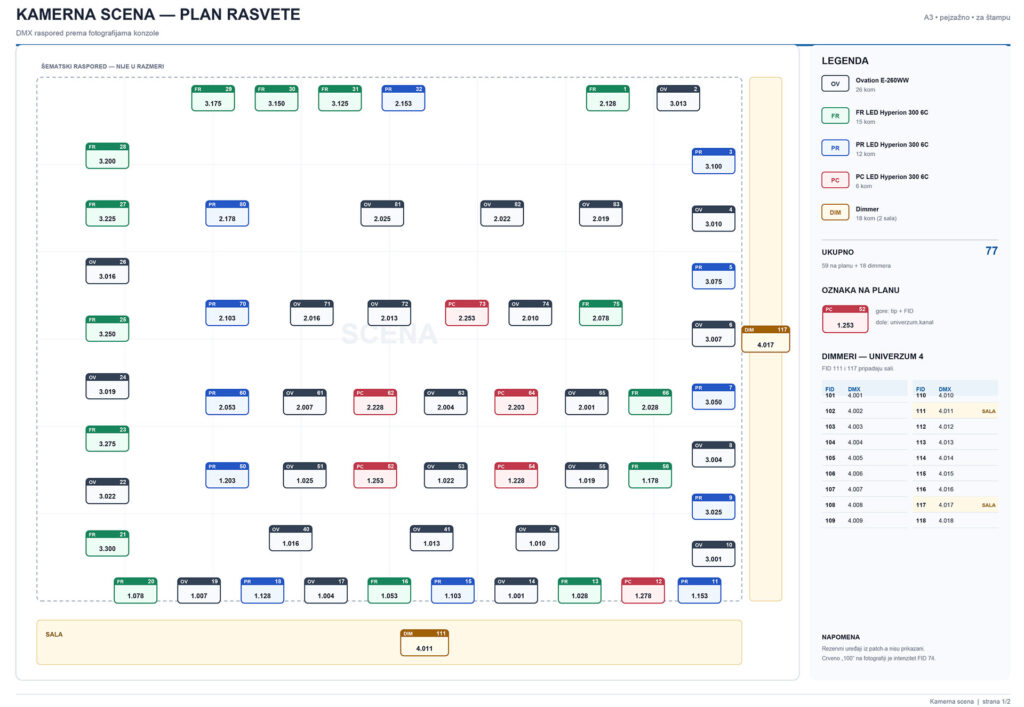This screenshot has width=1024, height=707.
Task: Click red PC 73 fixture 2.253
Action: (466, 313)
